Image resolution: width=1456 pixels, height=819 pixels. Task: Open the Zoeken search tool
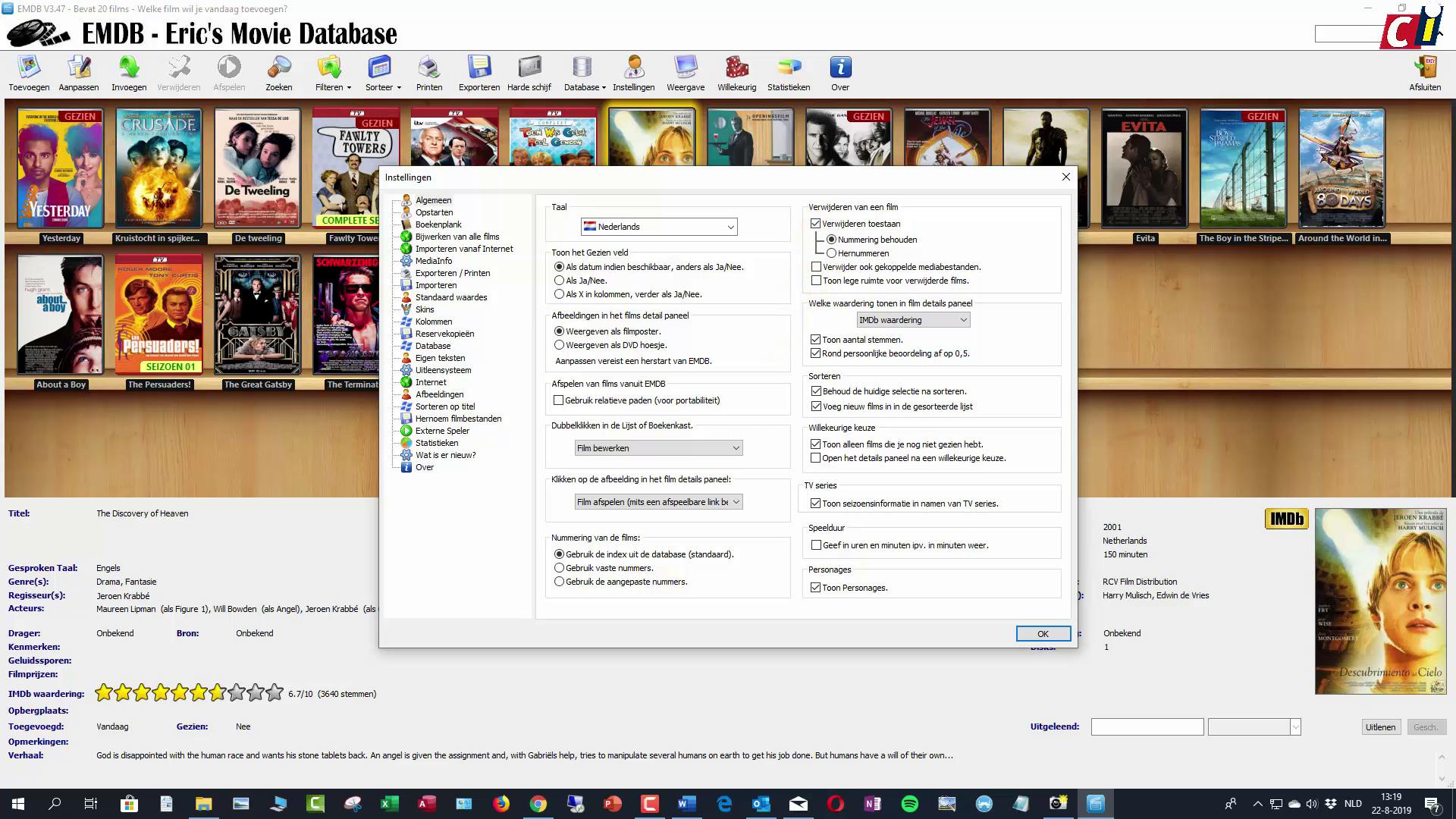pos(278,68)
